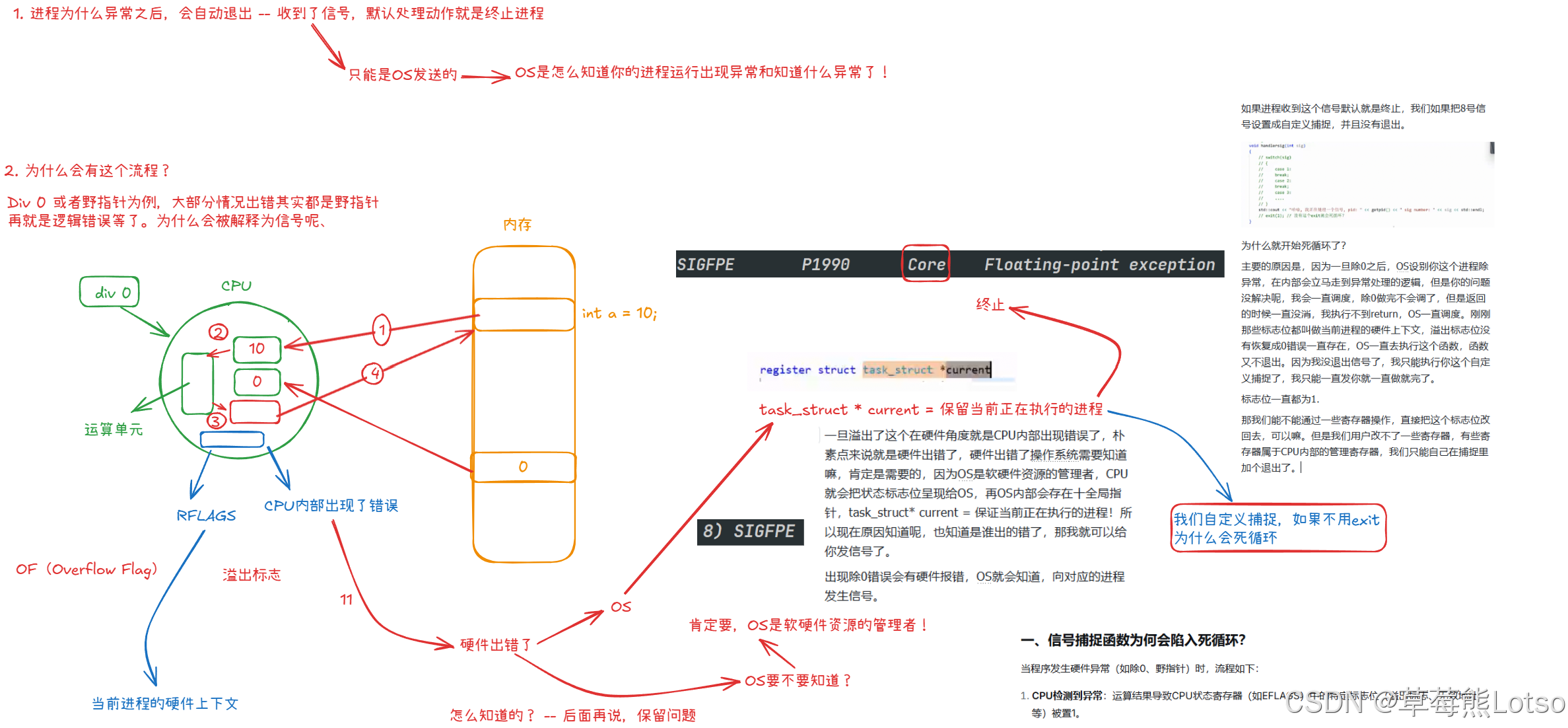Image resolution: width=1568 pixels, height=728 pixels.
Task: Click the red "硬件出错了" text
Action: [x=495, y=645]
